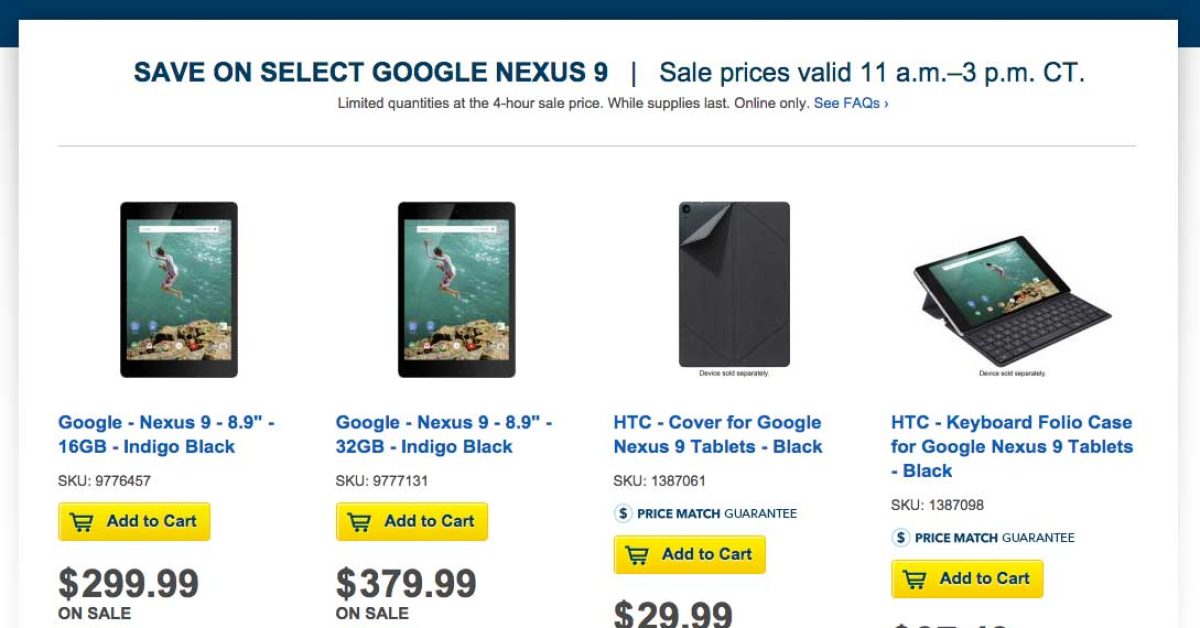Click the SKU 1387061 text
Image resolution: width=1200 pixels, height=628 pixels.
click(660, 481)
